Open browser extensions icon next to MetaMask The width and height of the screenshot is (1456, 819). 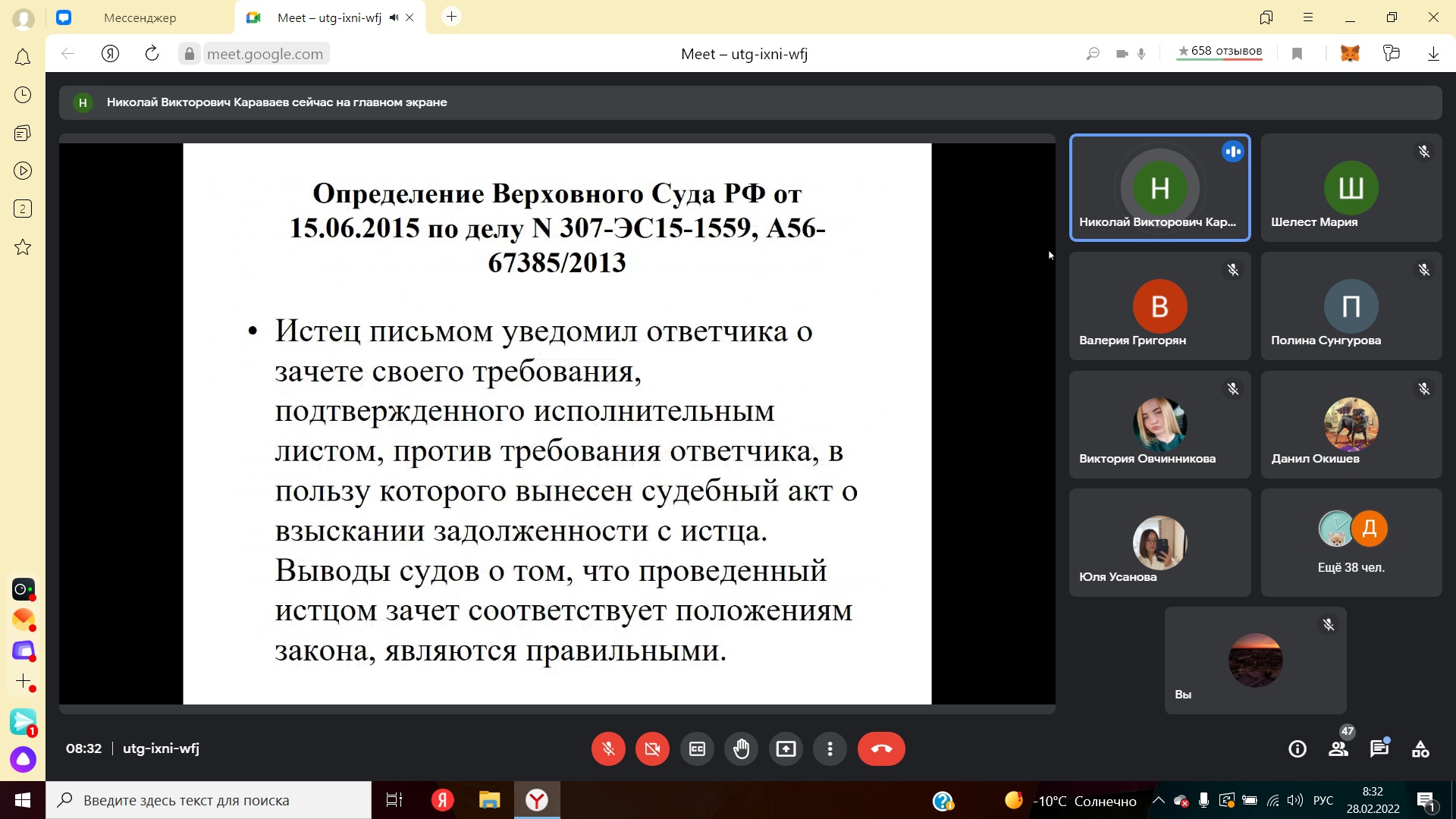(x=1391, y=54)
